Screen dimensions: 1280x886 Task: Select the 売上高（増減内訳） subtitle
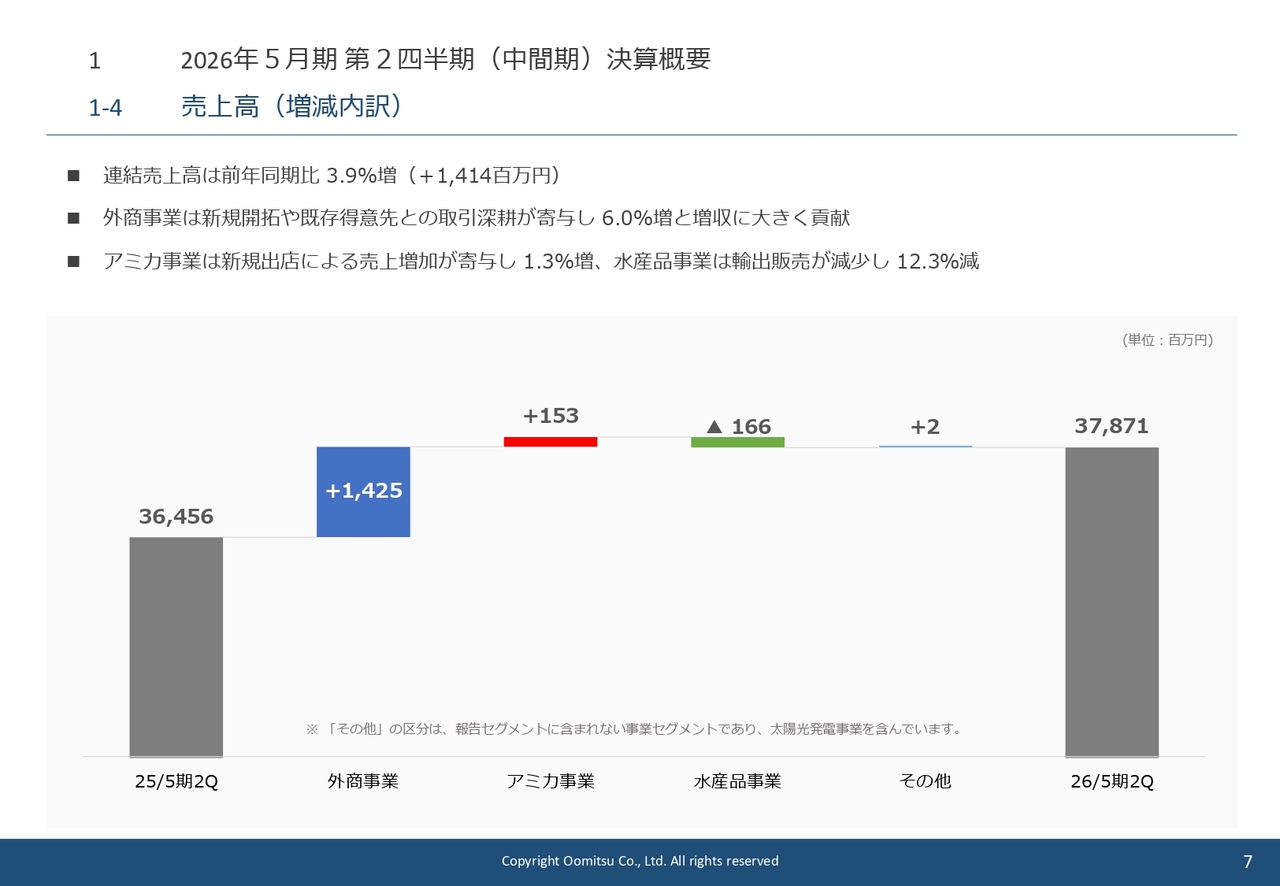(292, 107)
